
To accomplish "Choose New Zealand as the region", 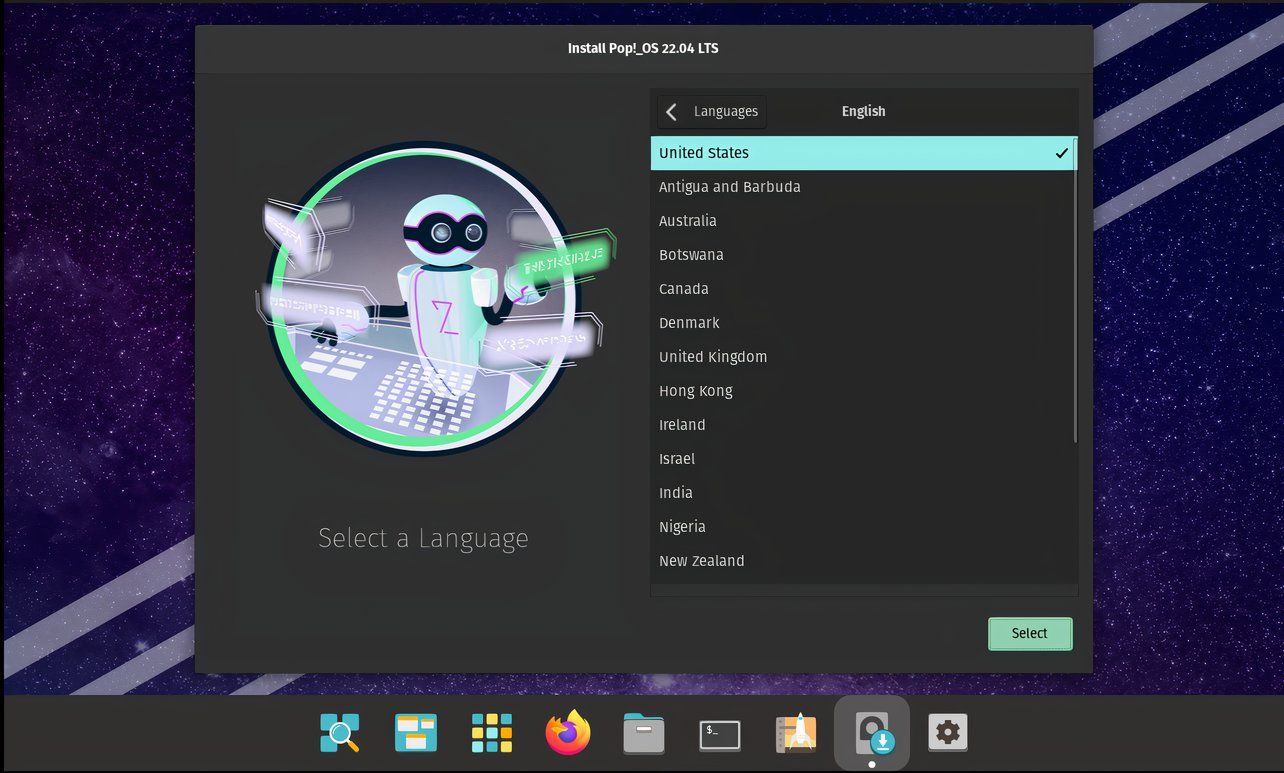I will pyautogui.click(x=702, y=560).
